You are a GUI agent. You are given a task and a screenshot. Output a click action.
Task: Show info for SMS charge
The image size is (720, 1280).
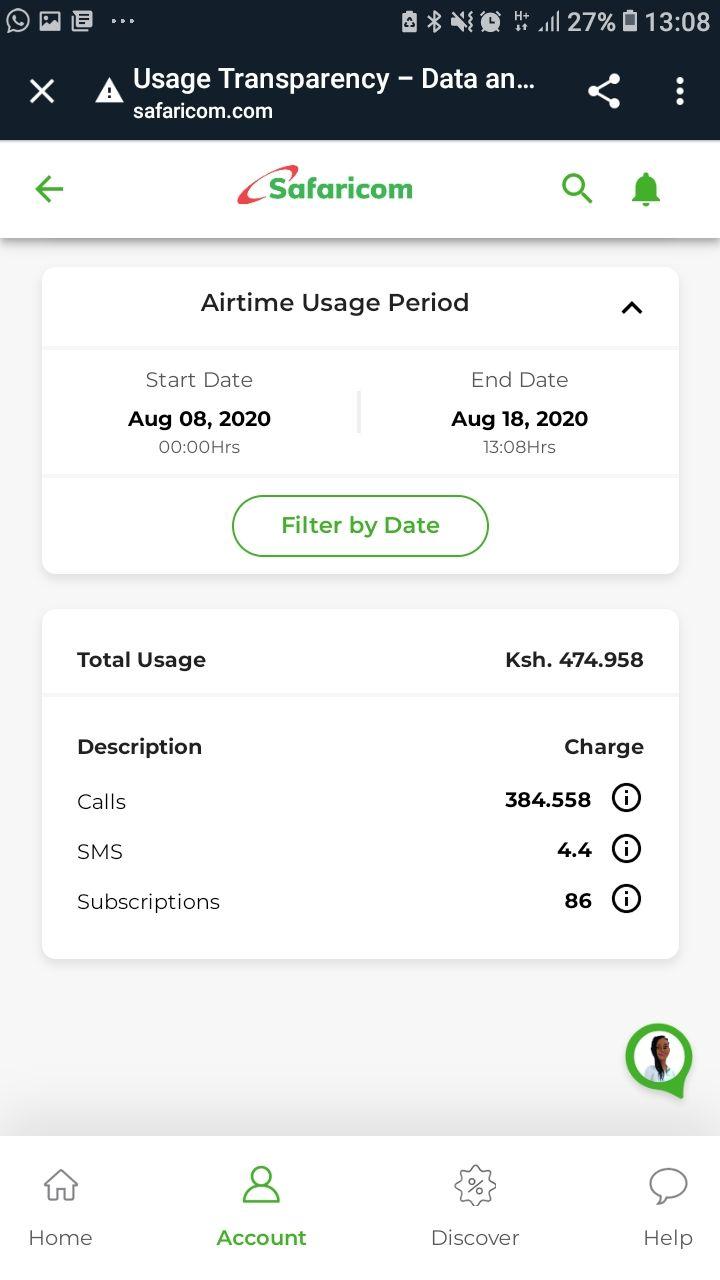point(626,849)
